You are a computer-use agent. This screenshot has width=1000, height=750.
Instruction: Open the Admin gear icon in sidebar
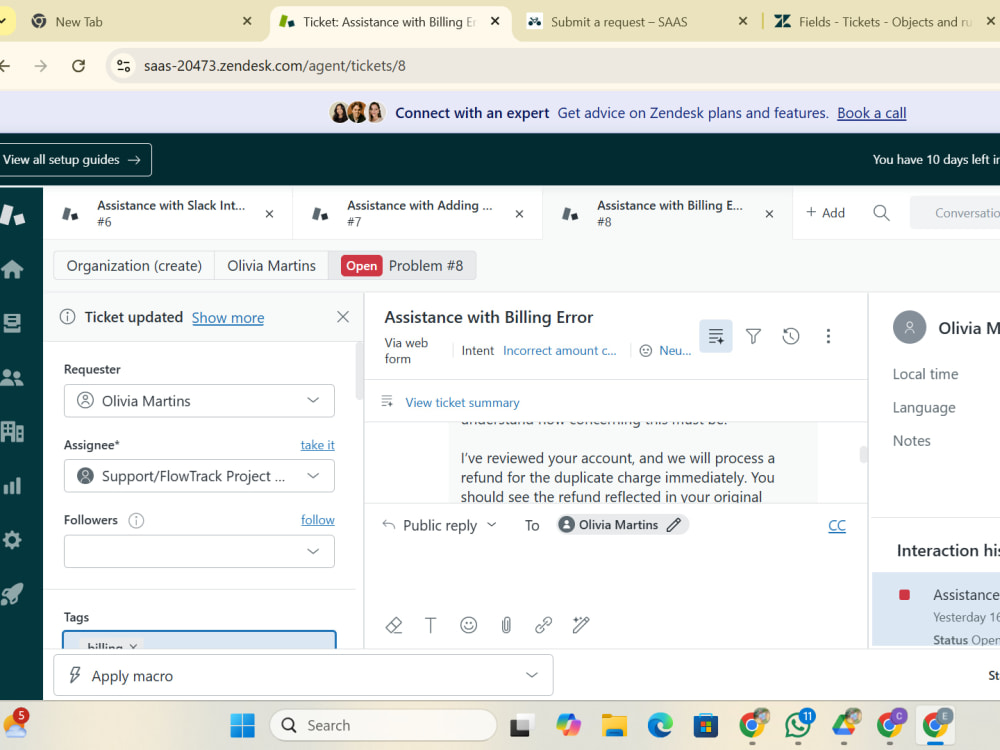pos(13,540)
